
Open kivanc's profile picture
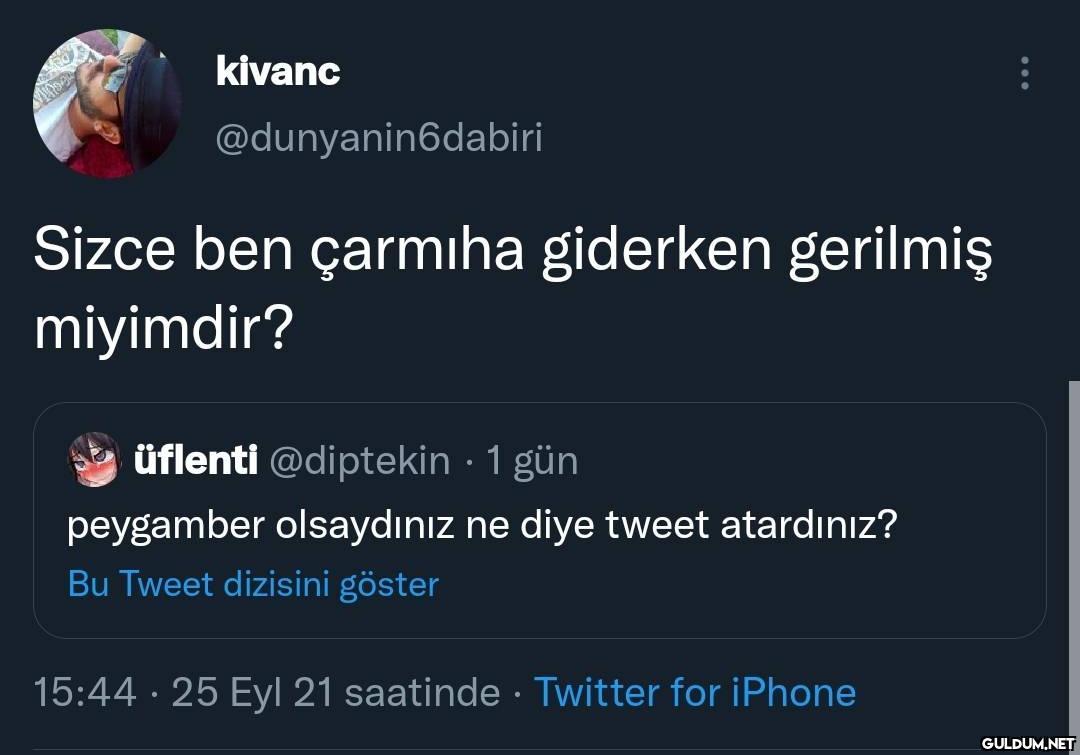[108, 105]
